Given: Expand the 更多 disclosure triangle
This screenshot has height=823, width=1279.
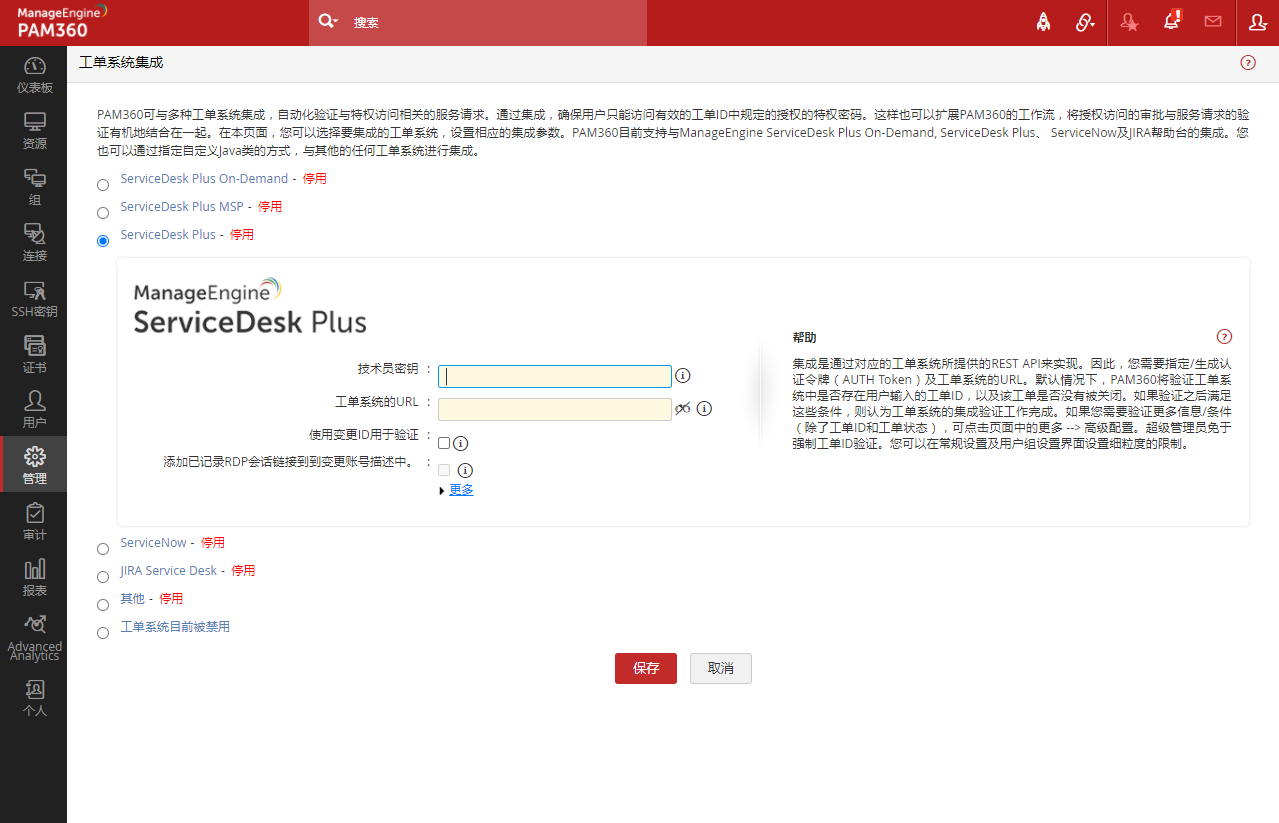Looking at the screenshot, I should point(442,491).
